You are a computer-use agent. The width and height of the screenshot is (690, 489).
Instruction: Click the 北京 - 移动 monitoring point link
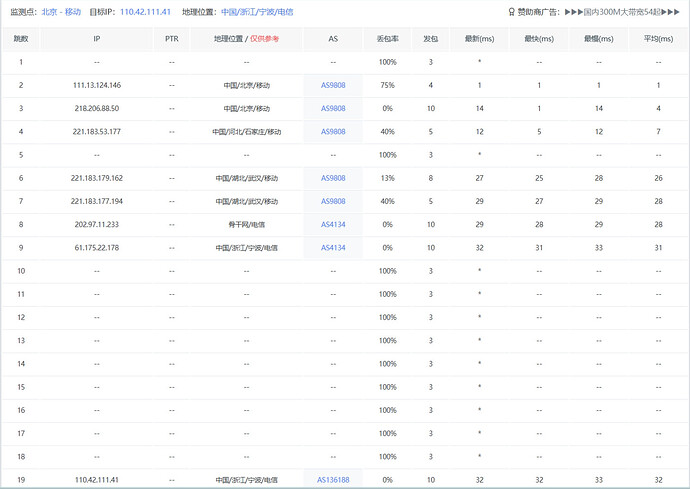pyautogui.click(x=61, y=12)
